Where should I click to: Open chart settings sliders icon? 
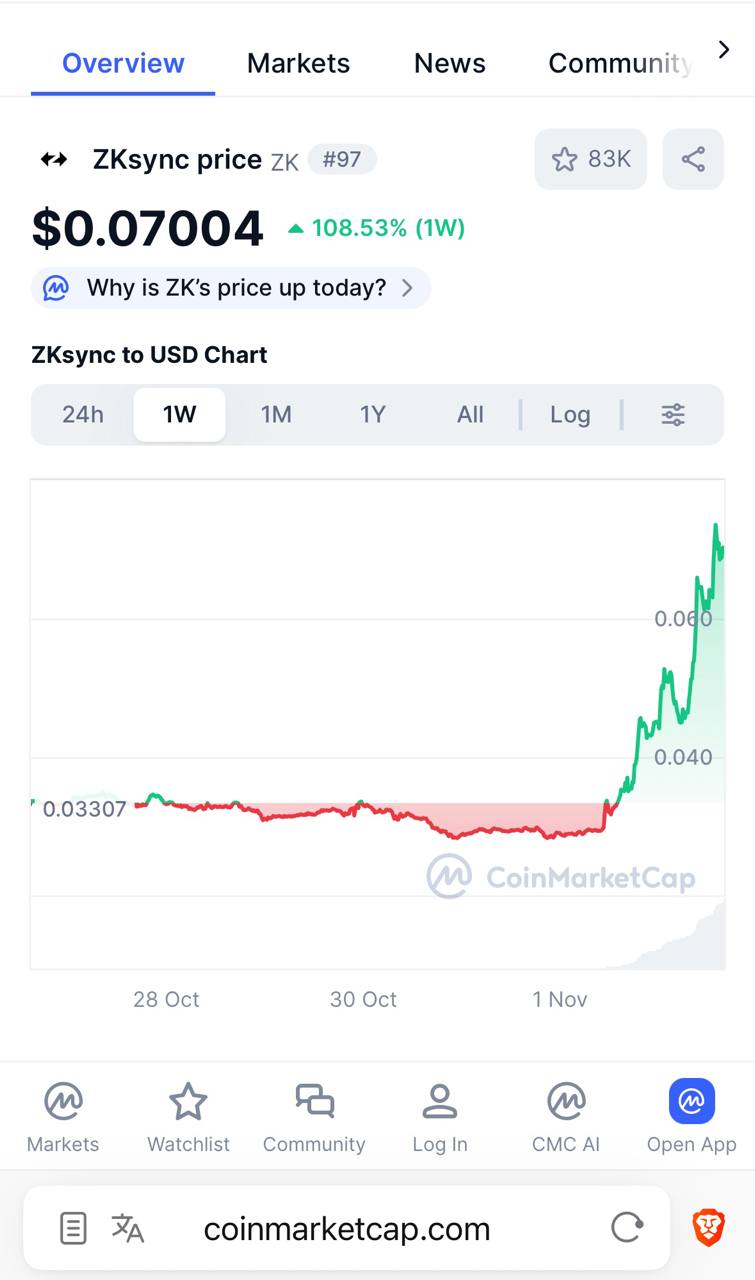click(673, 414)
